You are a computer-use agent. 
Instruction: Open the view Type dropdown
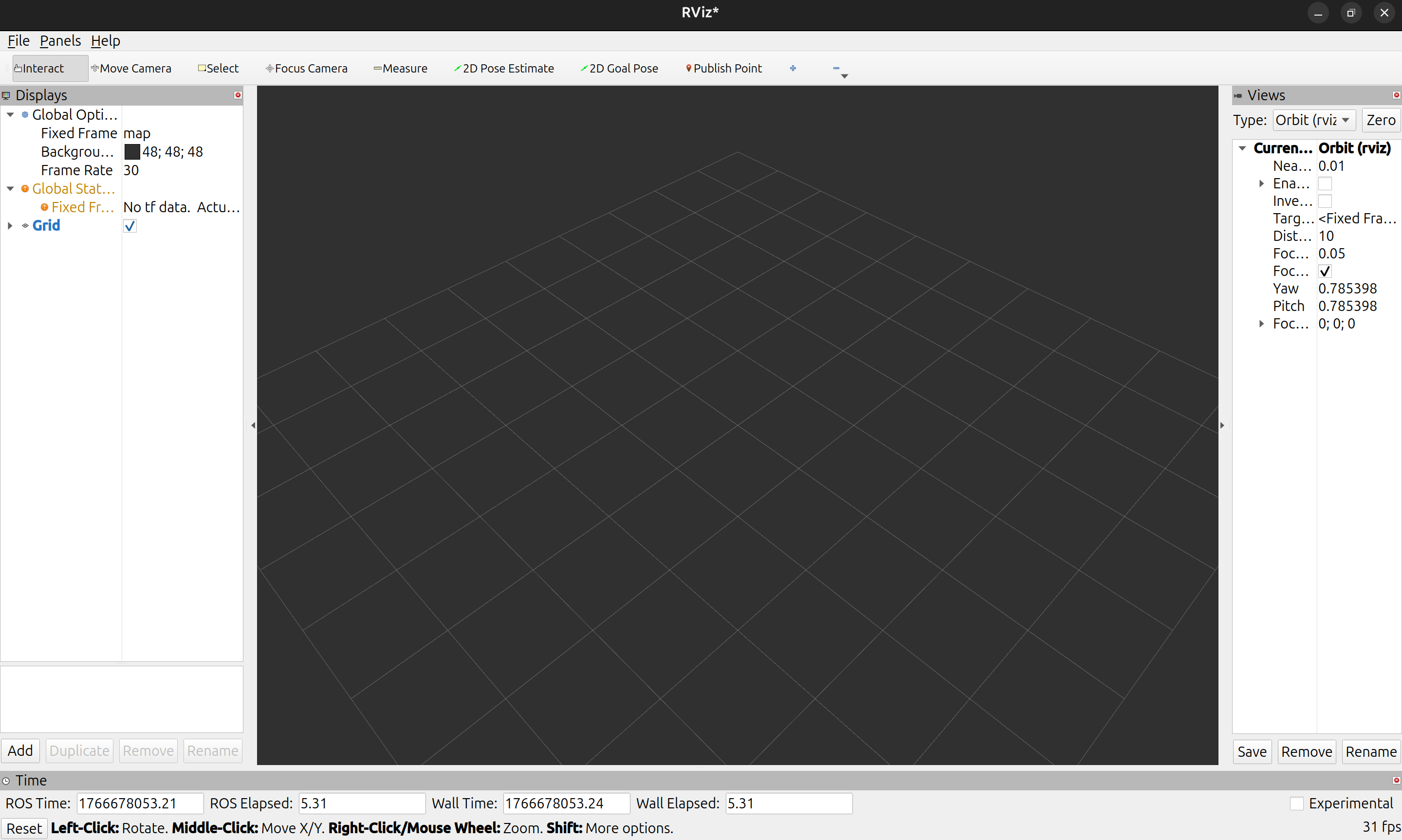pos(1314,120)
